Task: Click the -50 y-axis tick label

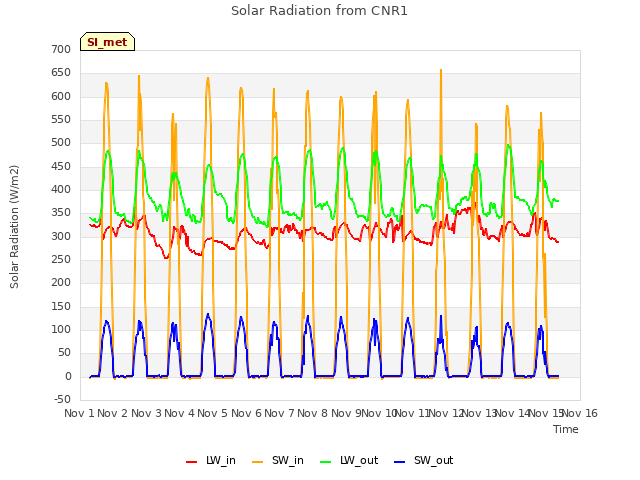Action: coord(62,399)
